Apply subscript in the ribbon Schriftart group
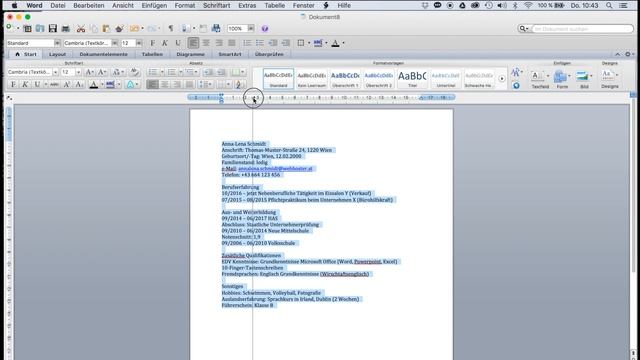This screenshot has height=360, width=640. [x=79, y=84]
